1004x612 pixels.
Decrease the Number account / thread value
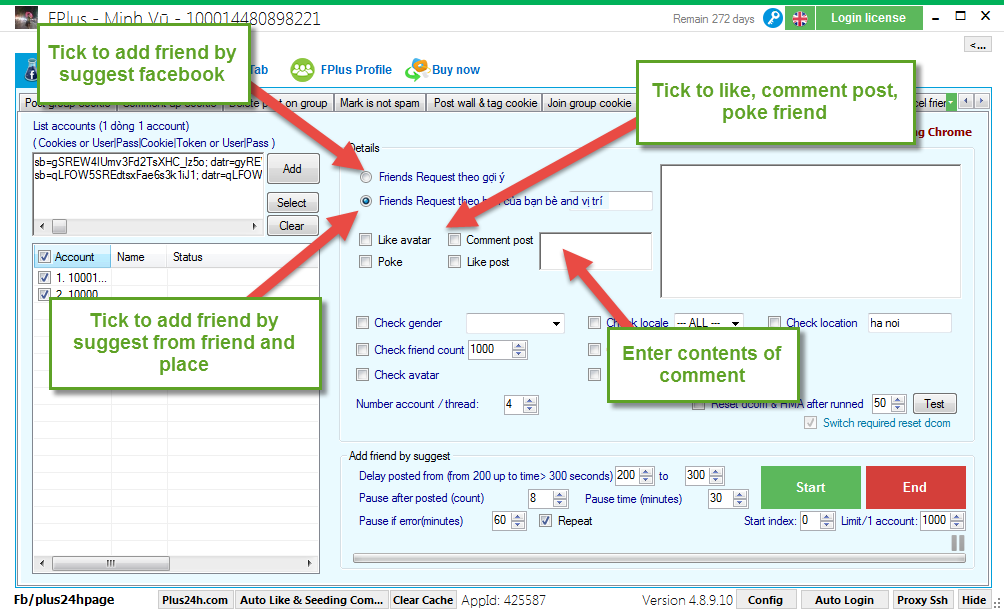click(x=530, y=408)
